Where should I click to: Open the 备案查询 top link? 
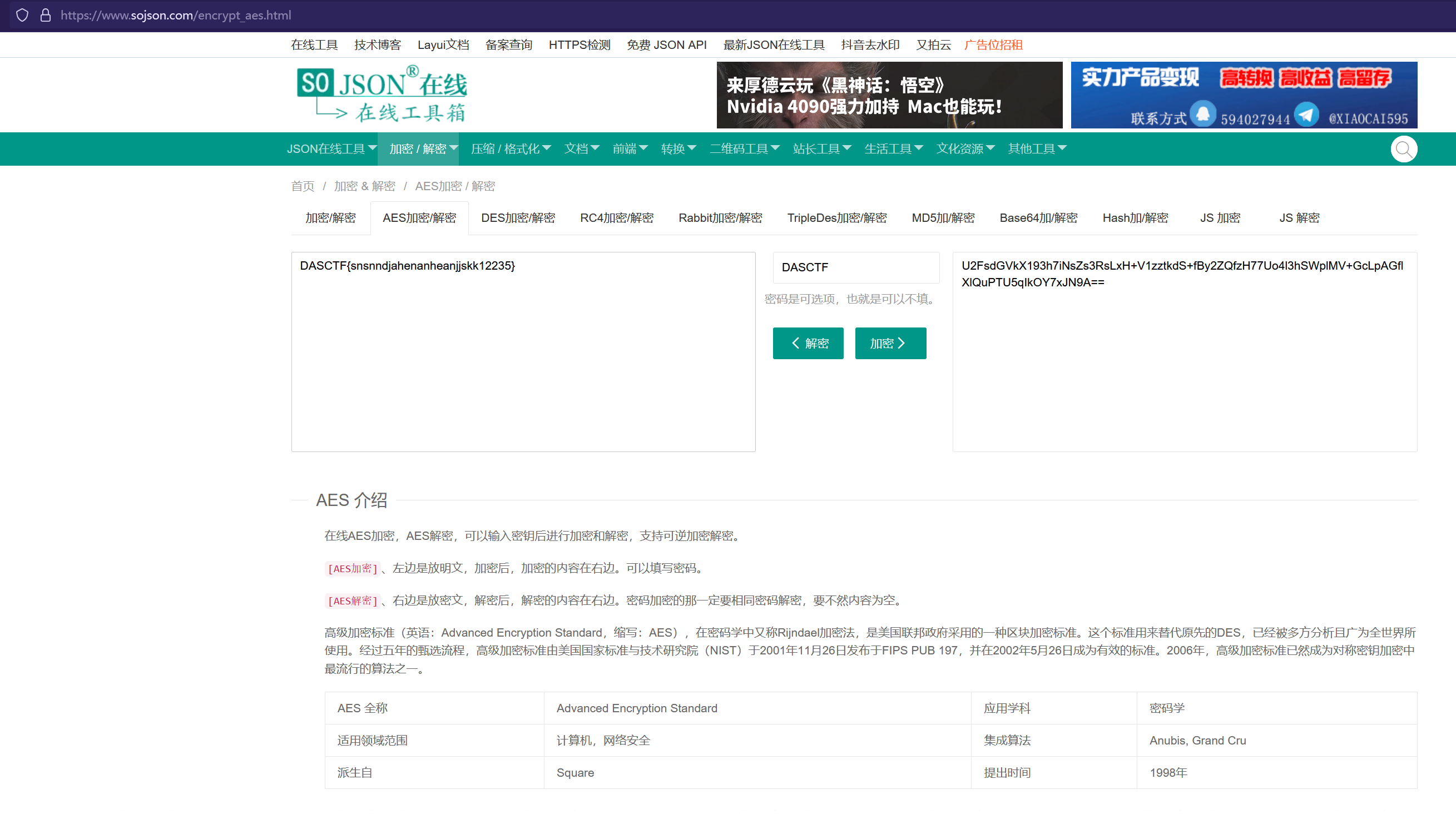pyautogui.click(x=509, y=45)
